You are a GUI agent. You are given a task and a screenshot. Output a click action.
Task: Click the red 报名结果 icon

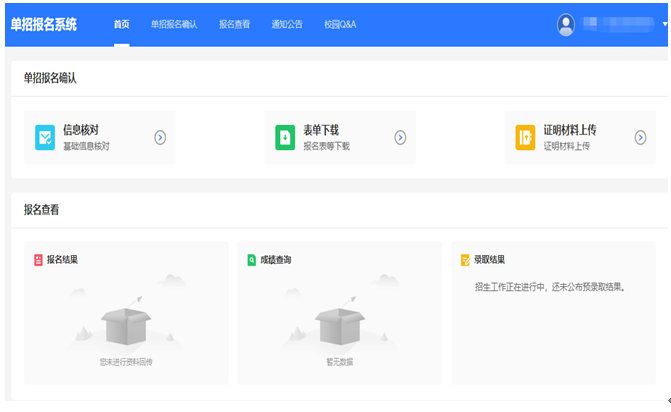[x=39, y=260]
